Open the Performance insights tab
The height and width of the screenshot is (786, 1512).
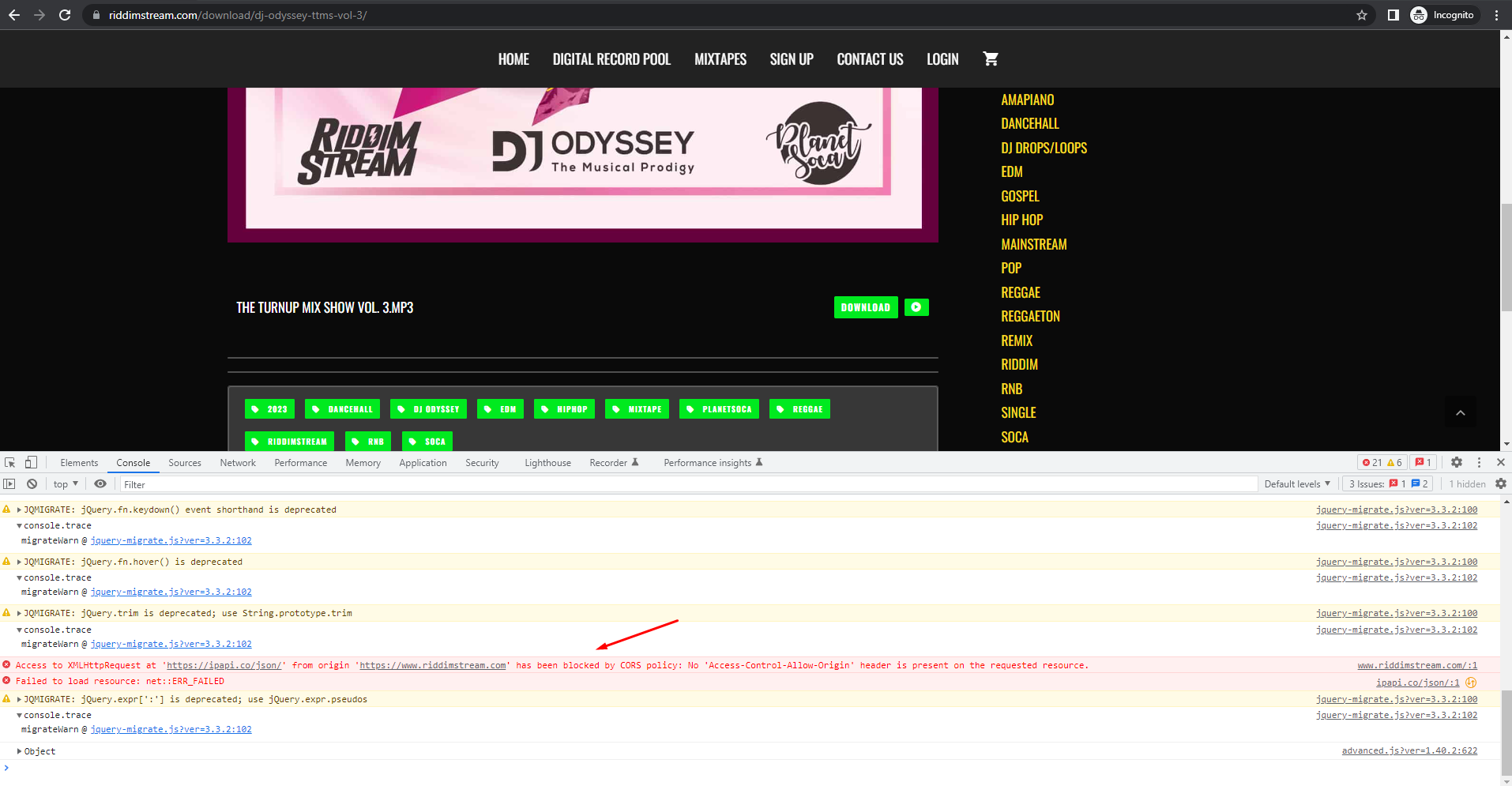click(713, 463)
